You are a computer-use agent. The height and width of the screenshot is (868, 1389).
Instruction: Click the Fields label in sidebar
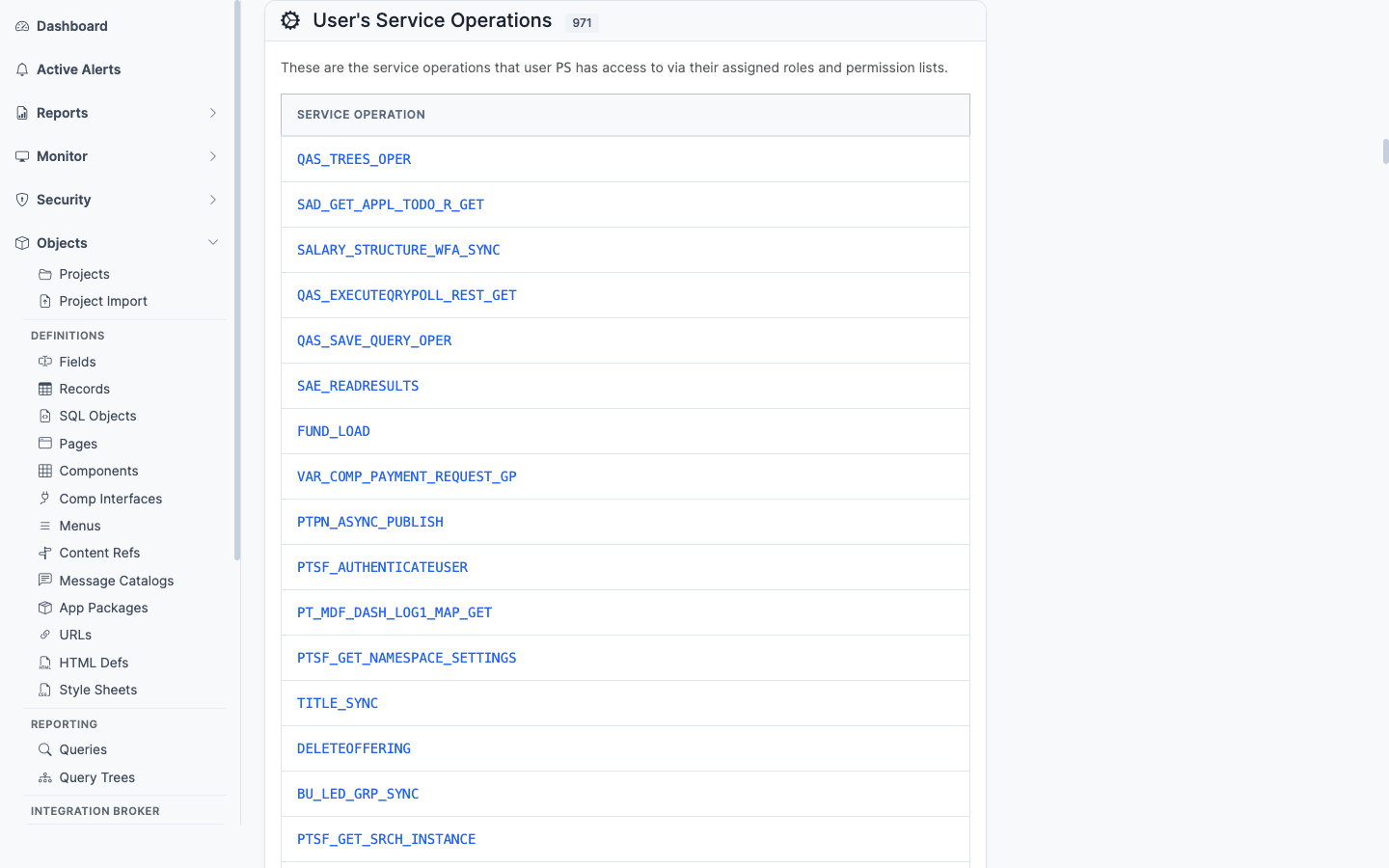[x=77, y=362]
